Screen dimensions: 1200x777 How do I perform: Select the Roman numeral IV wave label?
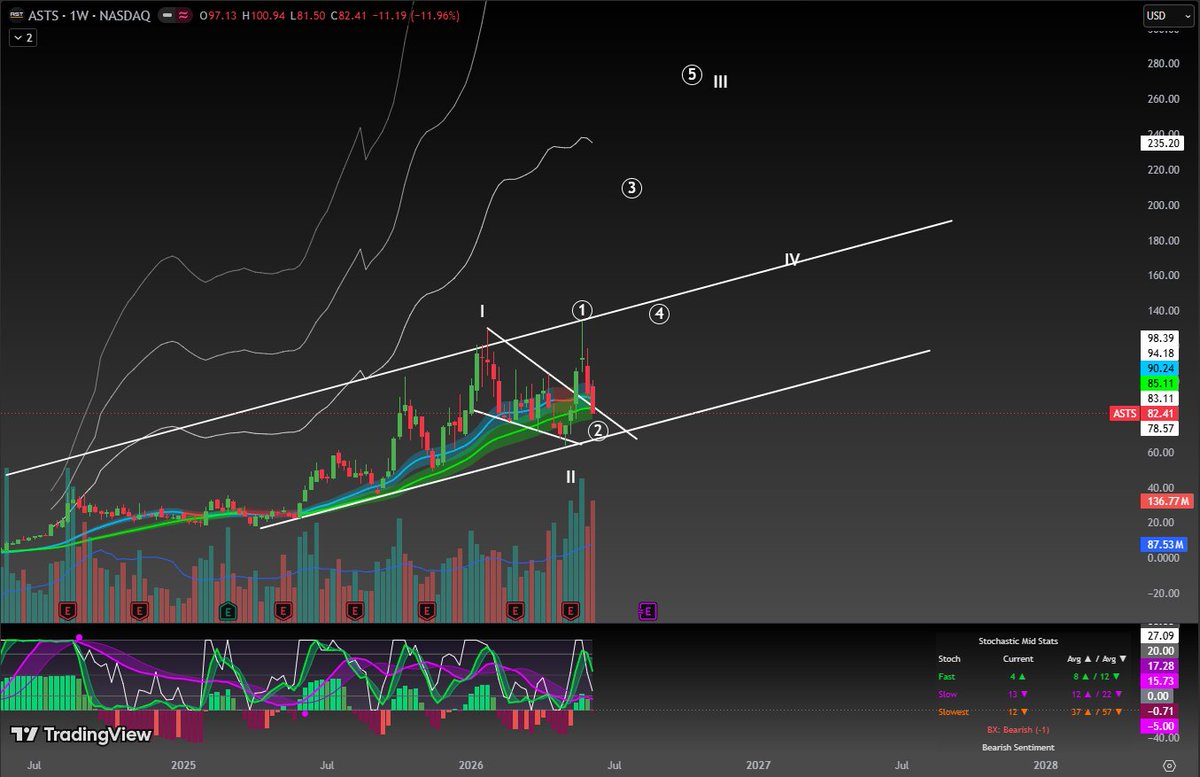(x=792, y=260)
